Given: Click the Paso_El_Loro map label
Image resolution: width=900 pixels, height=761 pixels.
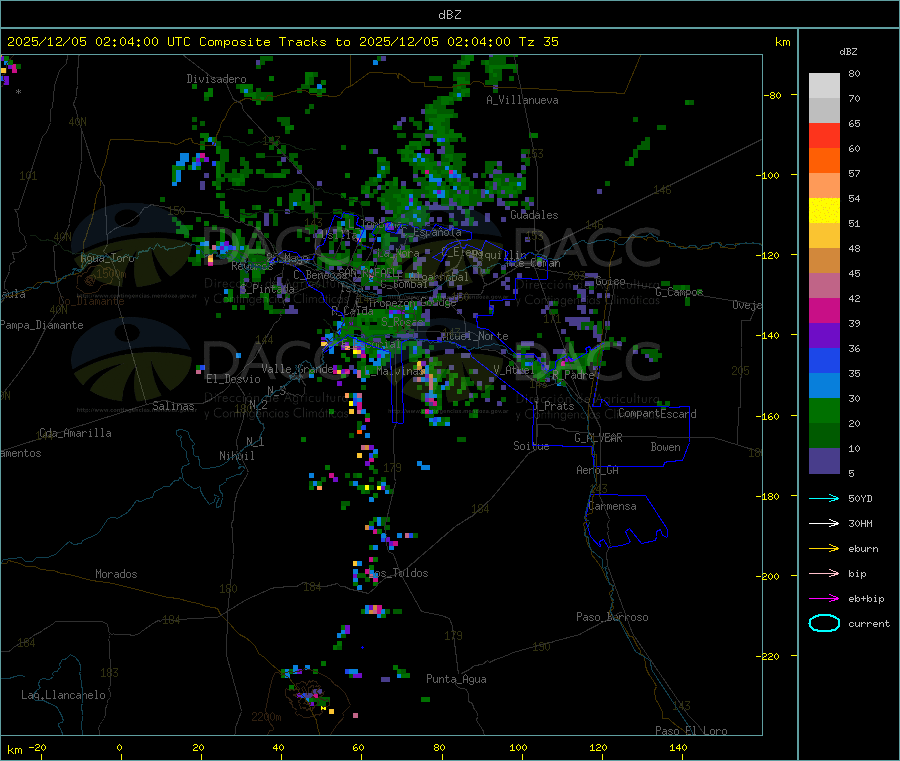Looking at the screenshot, I should click(x=691, y=731).
